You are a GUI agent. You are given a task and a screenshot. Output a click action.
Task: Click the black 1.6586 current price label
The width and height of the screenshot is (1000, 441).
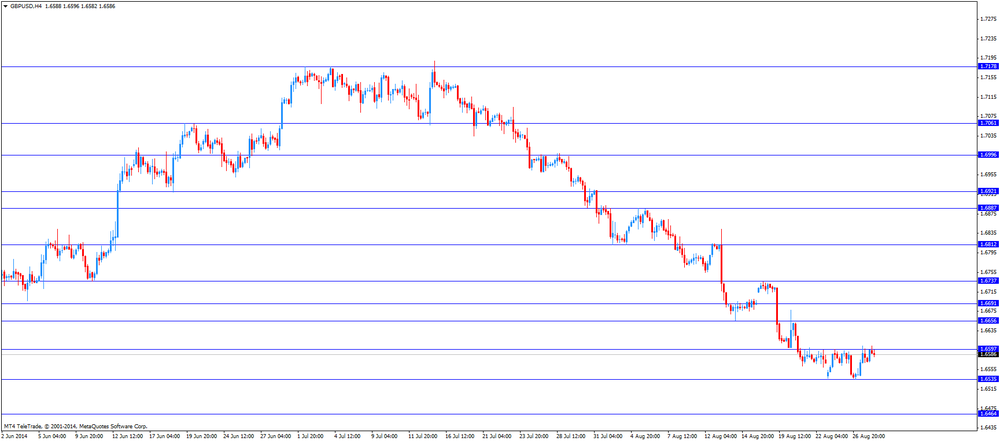click(987, 354)
